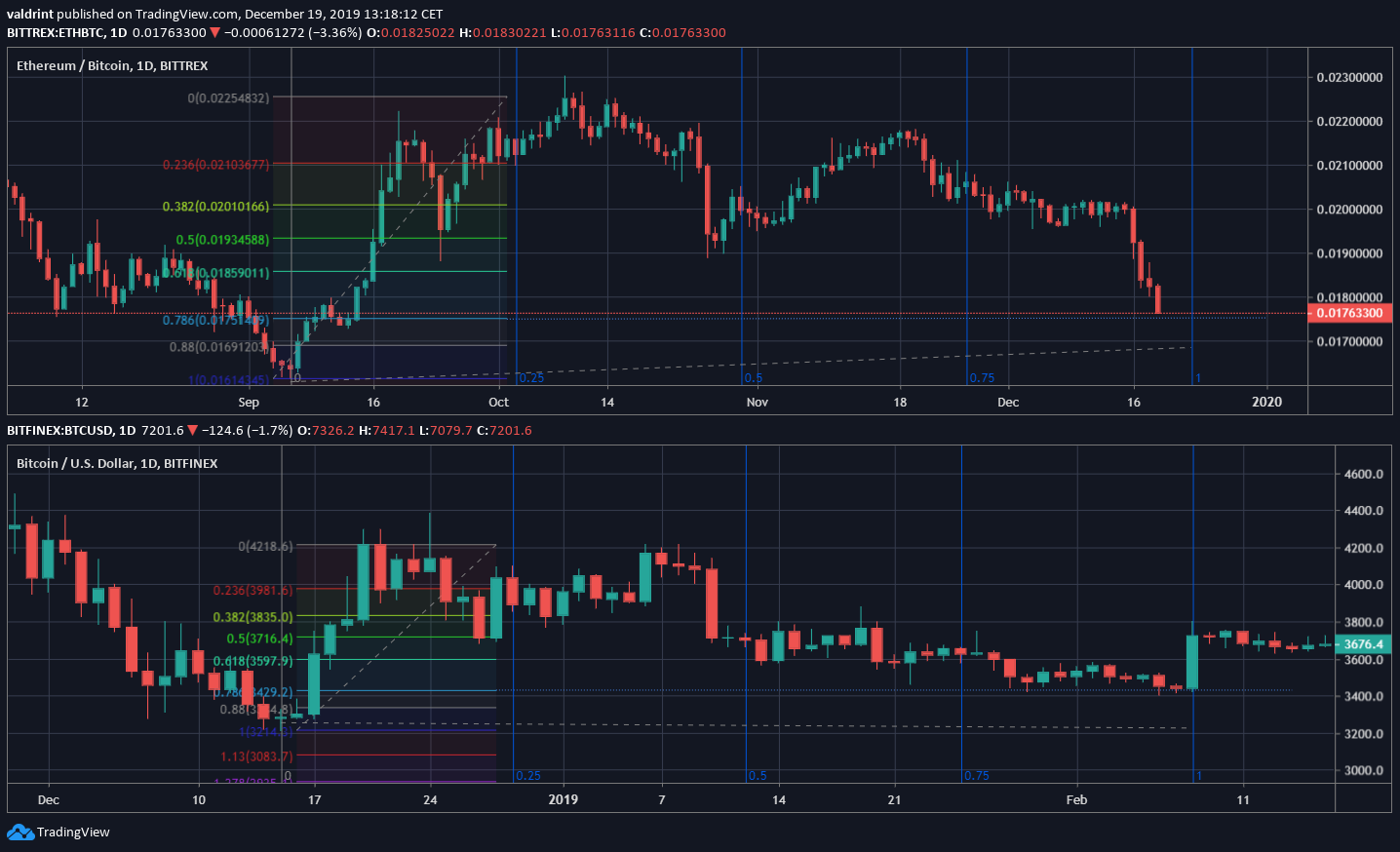
Task: Click the 0(4218.6) Fibonacci label on BTC chart
Action: point(265,546)
